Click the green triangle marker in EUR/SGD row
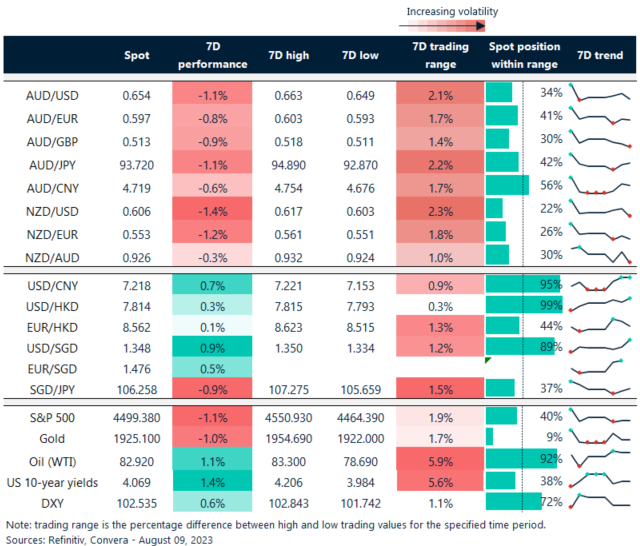 point(488,360)
